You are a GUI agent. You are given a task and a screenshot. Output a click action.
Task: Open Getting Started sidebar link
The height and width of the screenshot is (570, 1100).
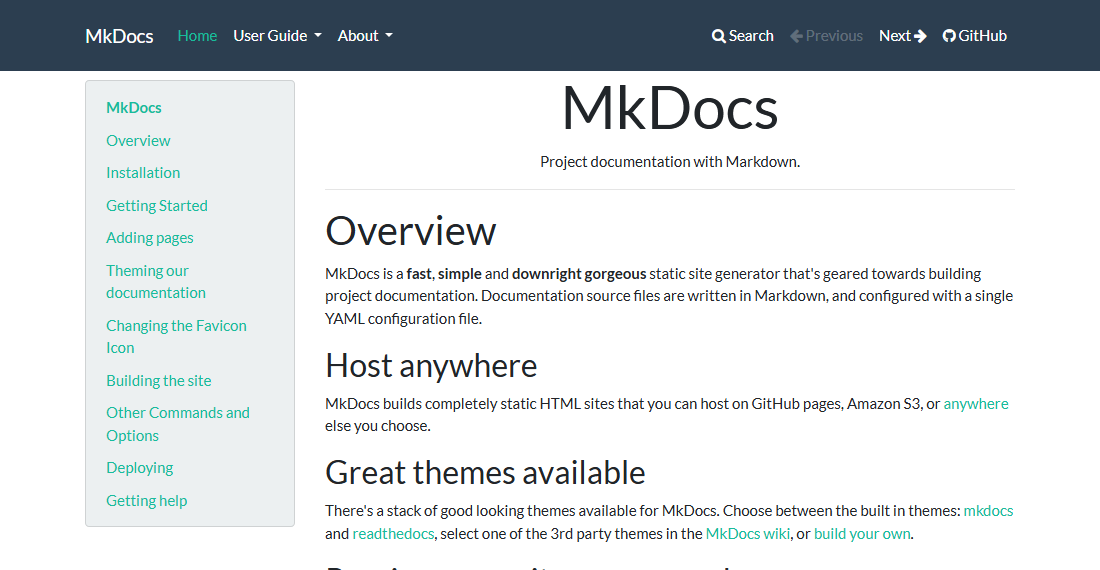coord(157,205)
